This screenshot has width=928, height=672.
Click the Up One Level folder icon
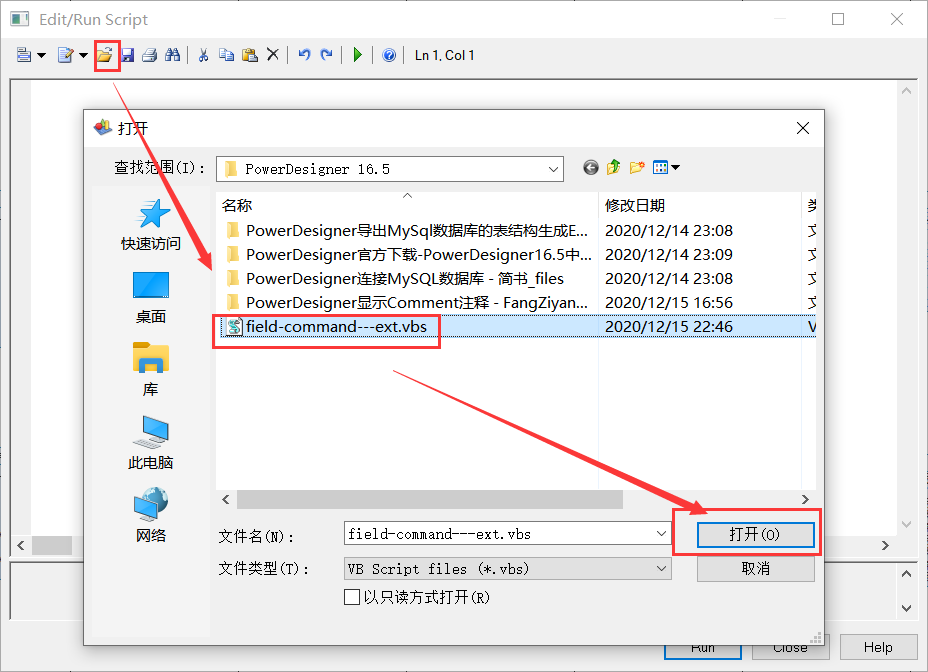pos(613,167)
